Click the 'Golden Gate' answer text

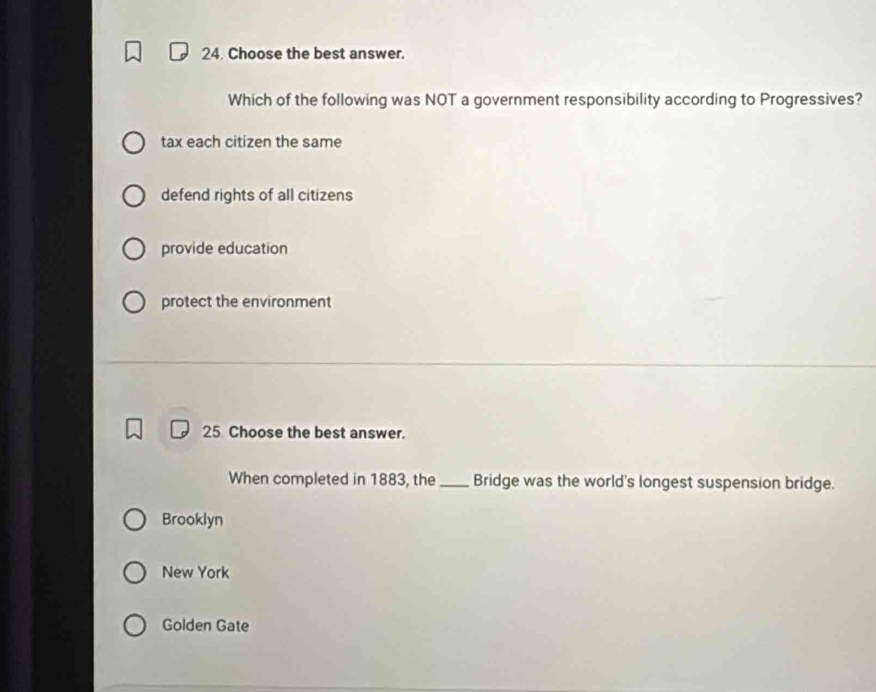pos(205,626)
